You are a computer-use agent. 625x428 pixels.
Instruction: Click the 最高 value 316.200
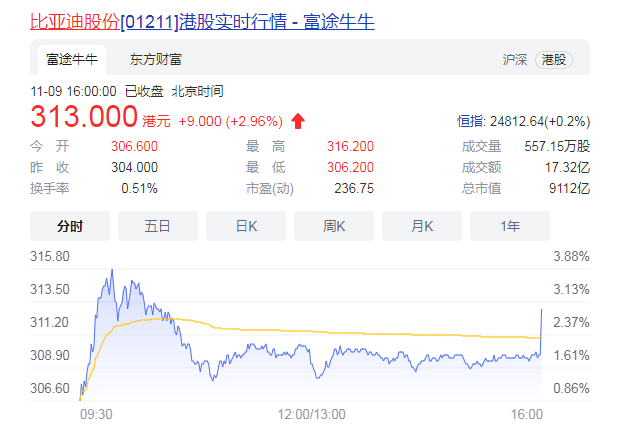[x=350, y=146]
